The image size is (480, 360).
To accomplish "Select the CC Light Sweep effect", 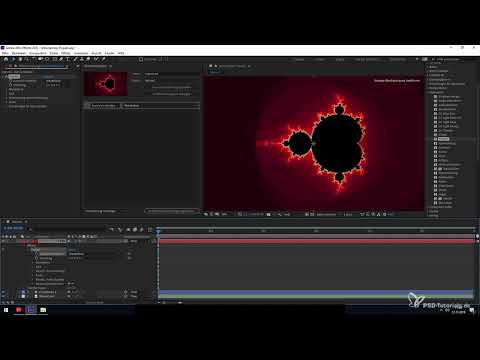I will [x=448, y=126].
